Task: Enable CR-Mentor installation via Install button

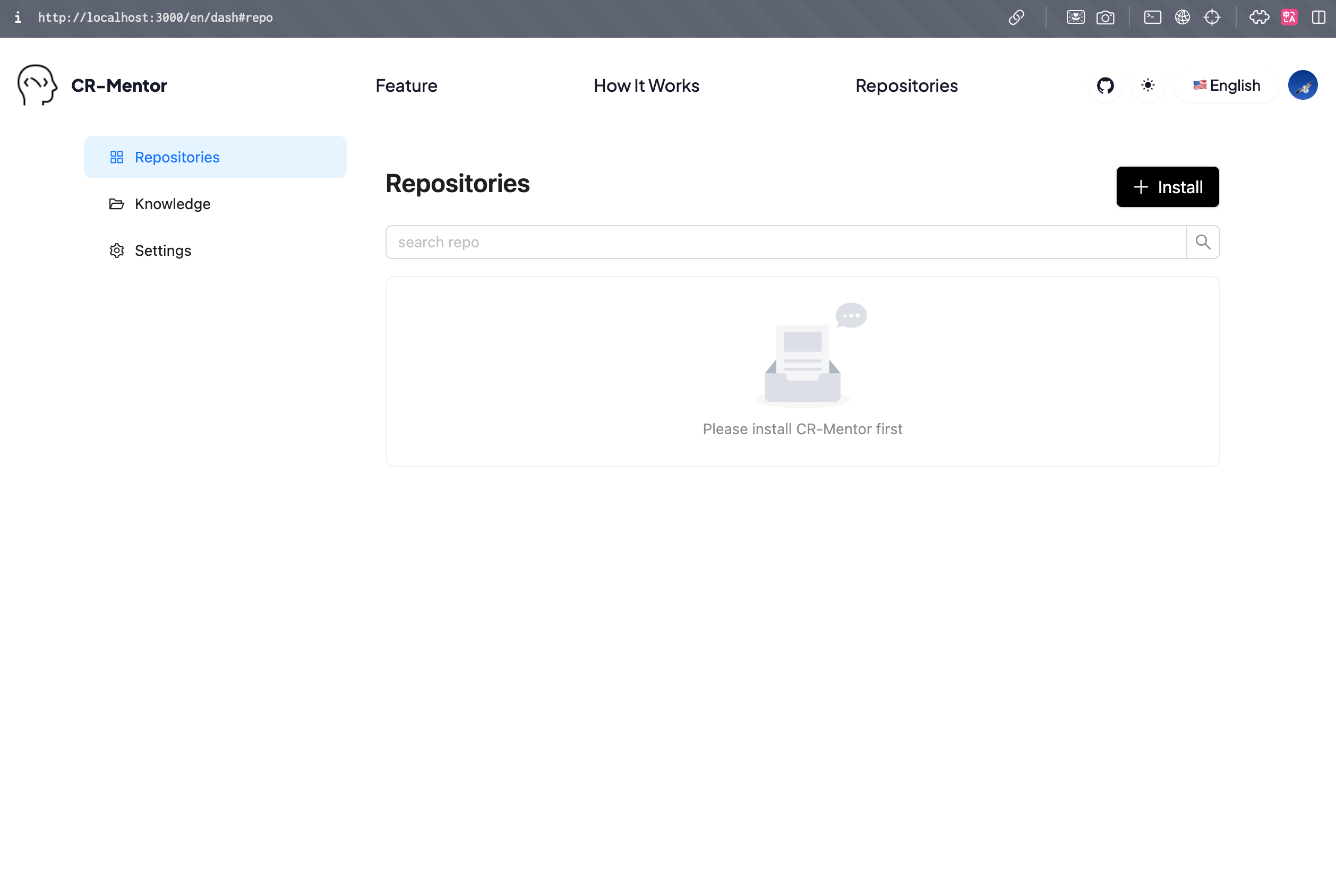Action: coord(1168,187)
